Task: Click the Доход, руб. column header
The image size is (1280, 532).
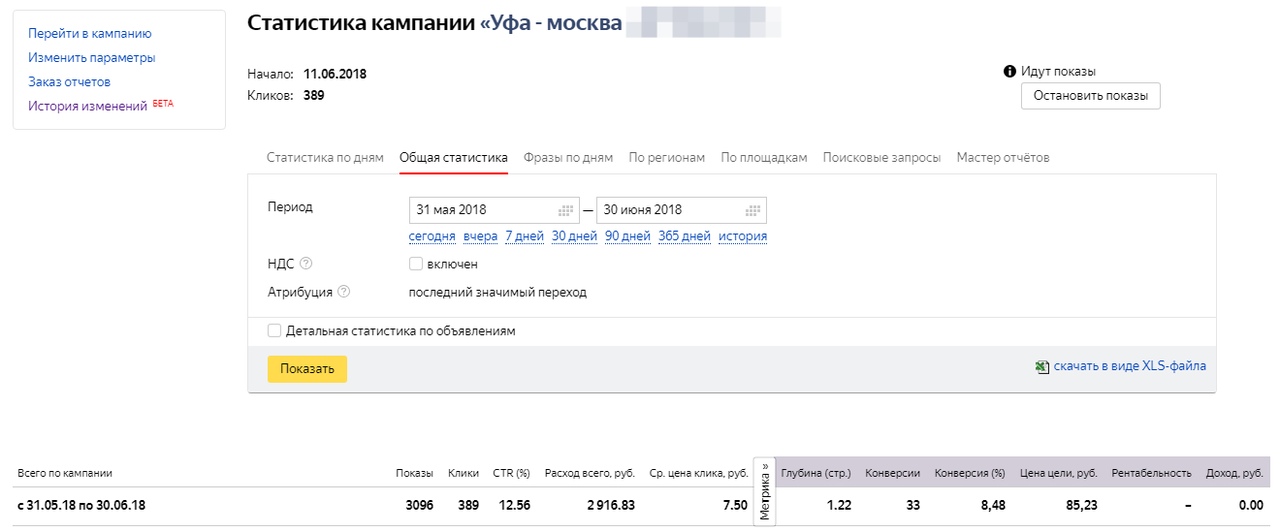Action: click(x=1236, y=474)
